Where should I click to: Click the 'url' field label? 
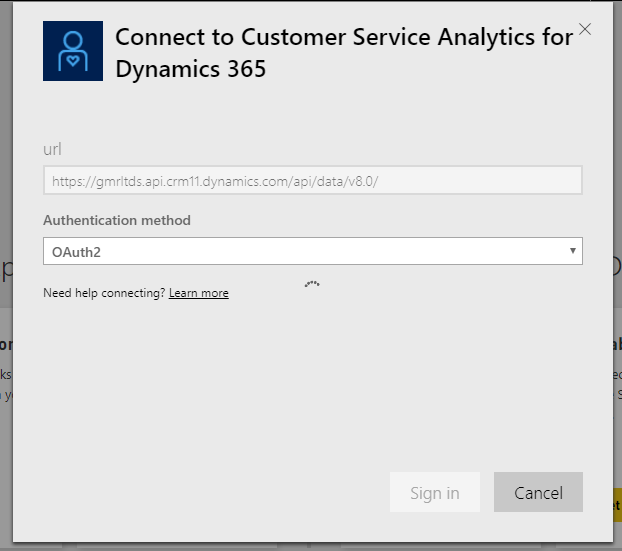(53, 149)
